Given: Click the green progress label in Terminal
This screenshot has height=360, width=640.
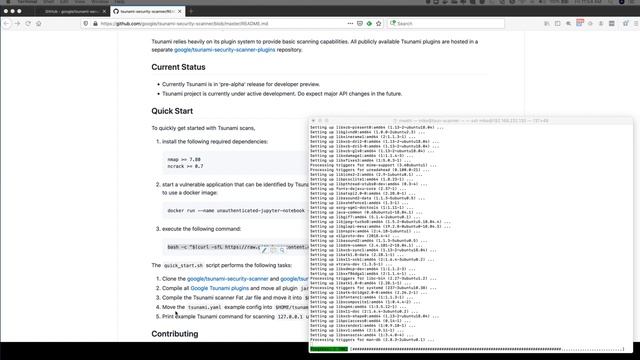Looking at the screenshot, I should point(329,349).
